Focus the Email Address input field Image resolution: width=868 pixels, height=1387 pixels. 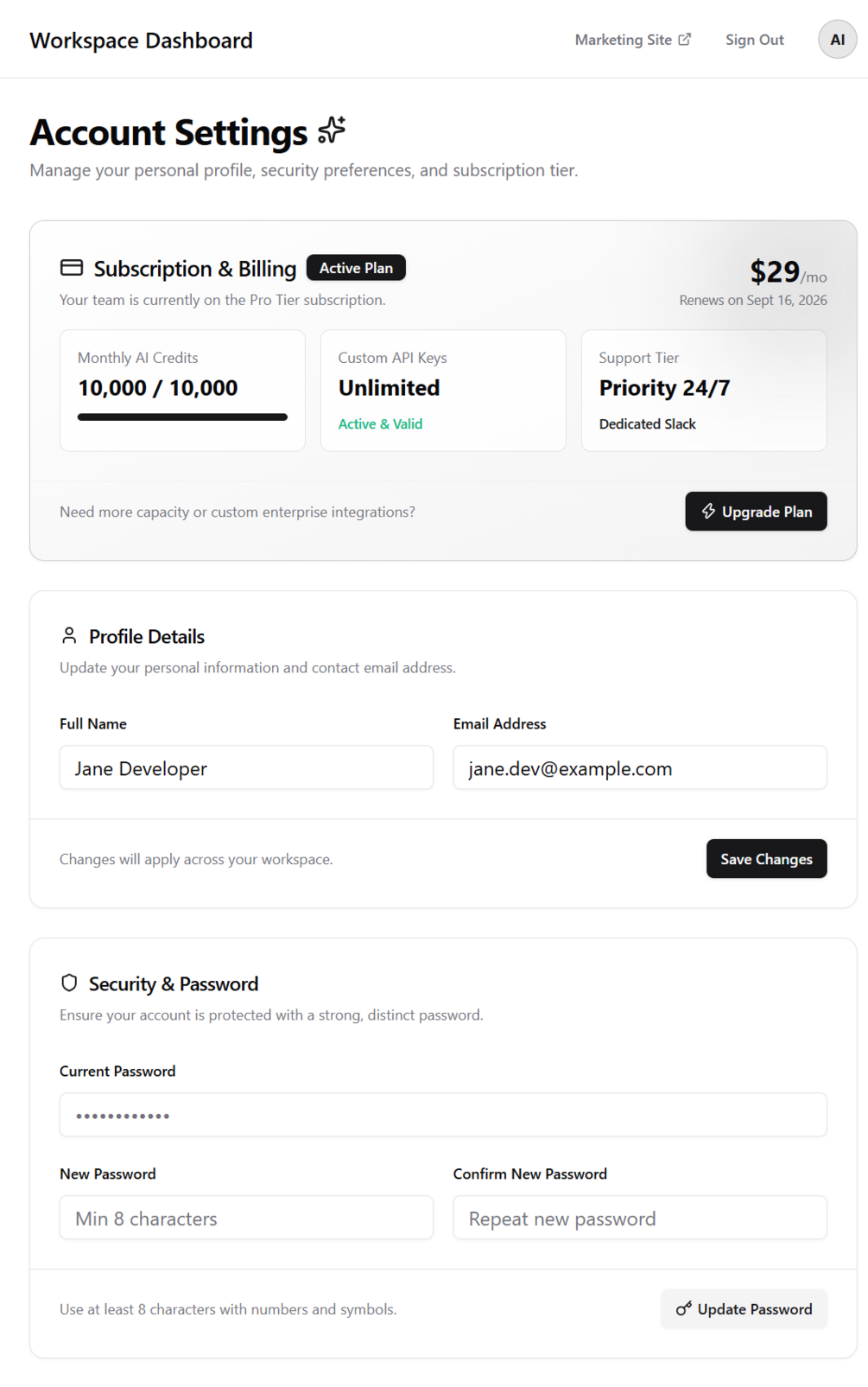click(640, 767)
